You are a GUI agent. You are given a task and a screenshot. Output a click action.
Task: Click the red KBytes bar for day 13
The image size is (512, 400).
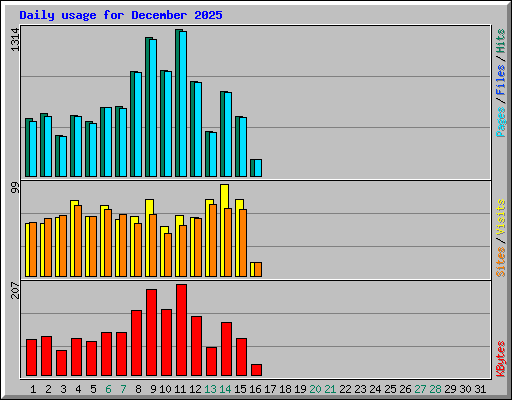(x=212, y=362)
